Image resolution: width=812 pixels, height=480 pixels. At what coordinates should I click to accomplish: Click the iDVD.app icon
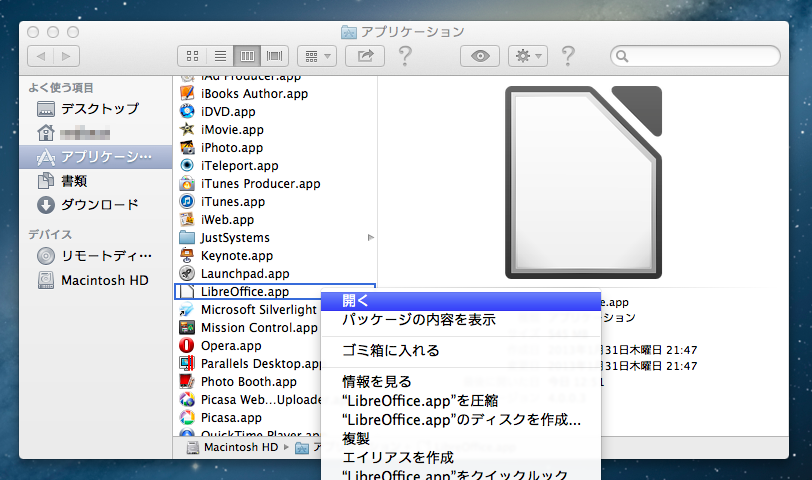[187, 111]
